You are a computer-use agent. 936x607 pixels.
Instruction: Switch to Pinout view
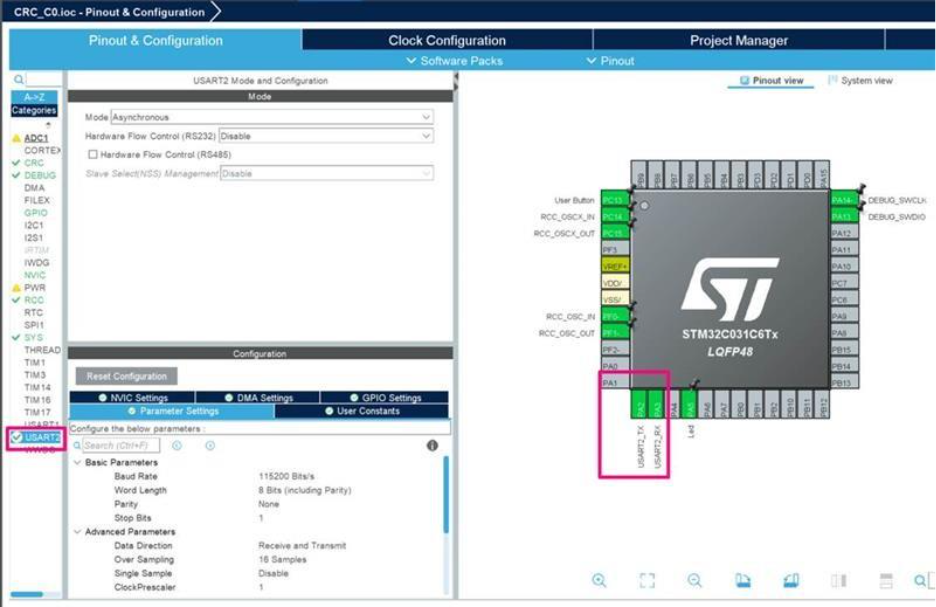(771, 81)
